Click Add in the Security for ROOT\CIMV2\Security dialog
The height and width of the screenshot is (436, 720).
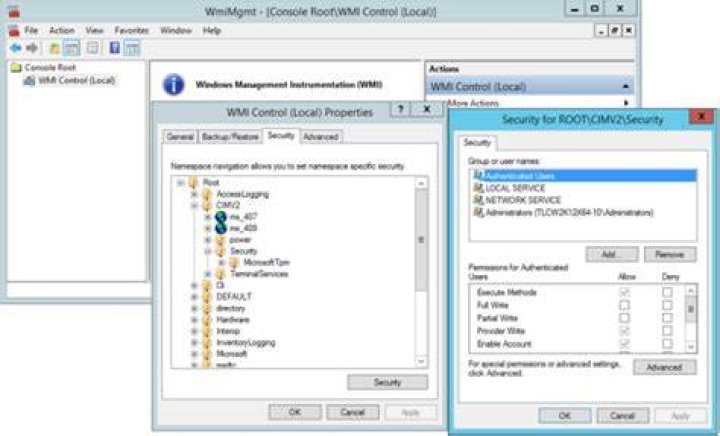pyautogui.click(x=612, y=254)
